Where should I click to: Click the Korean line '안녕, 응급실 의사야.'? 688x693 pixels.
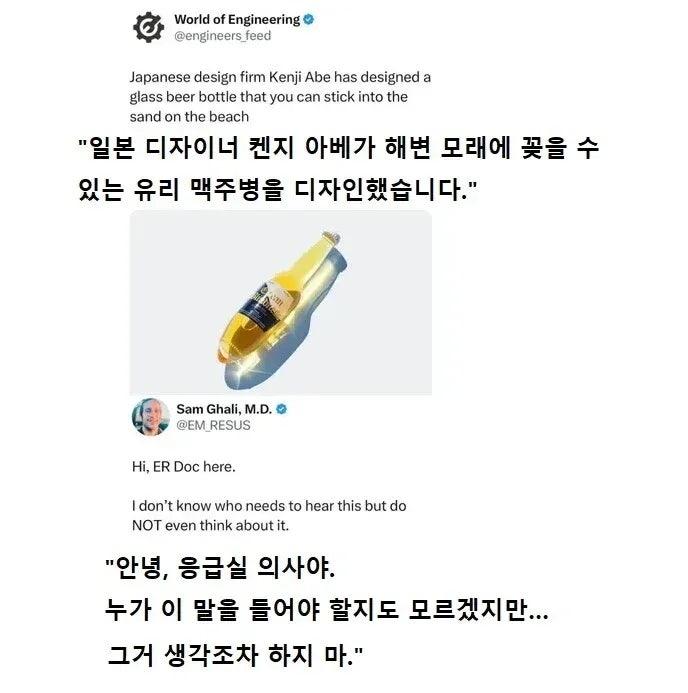pos(220,568)
